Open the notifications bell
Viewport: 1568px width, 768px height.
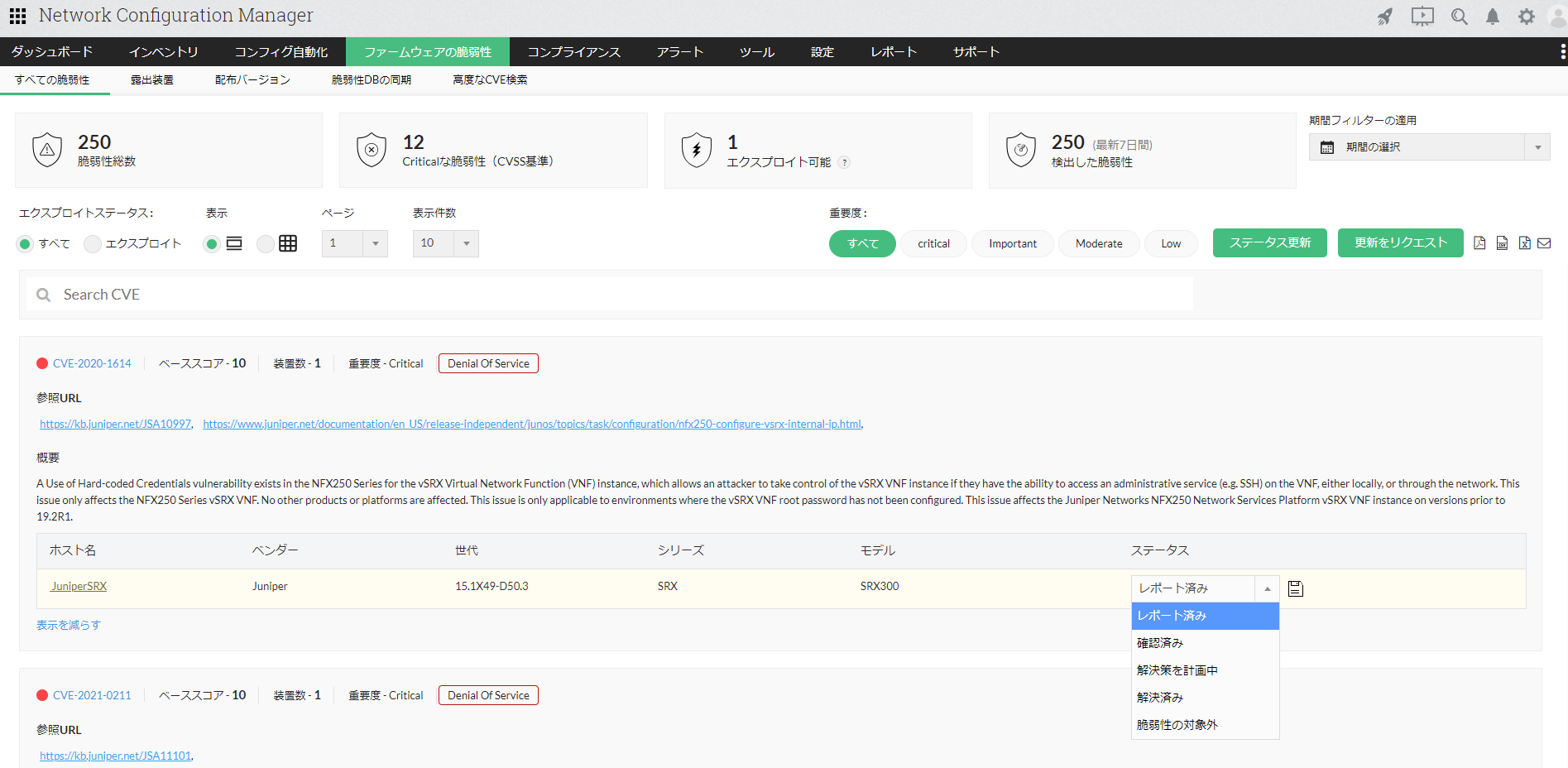(1493, 17)
